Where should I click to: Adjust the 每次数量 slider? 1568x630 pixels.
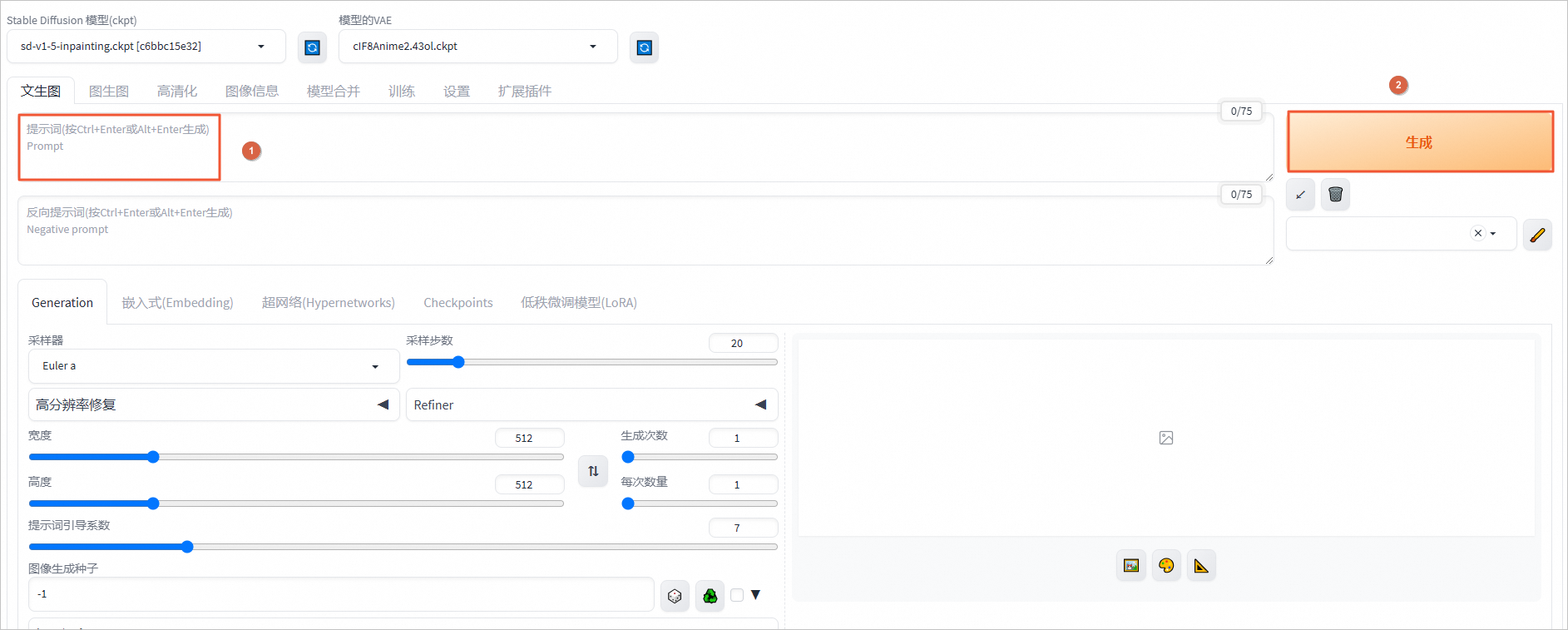click(700, 504)
